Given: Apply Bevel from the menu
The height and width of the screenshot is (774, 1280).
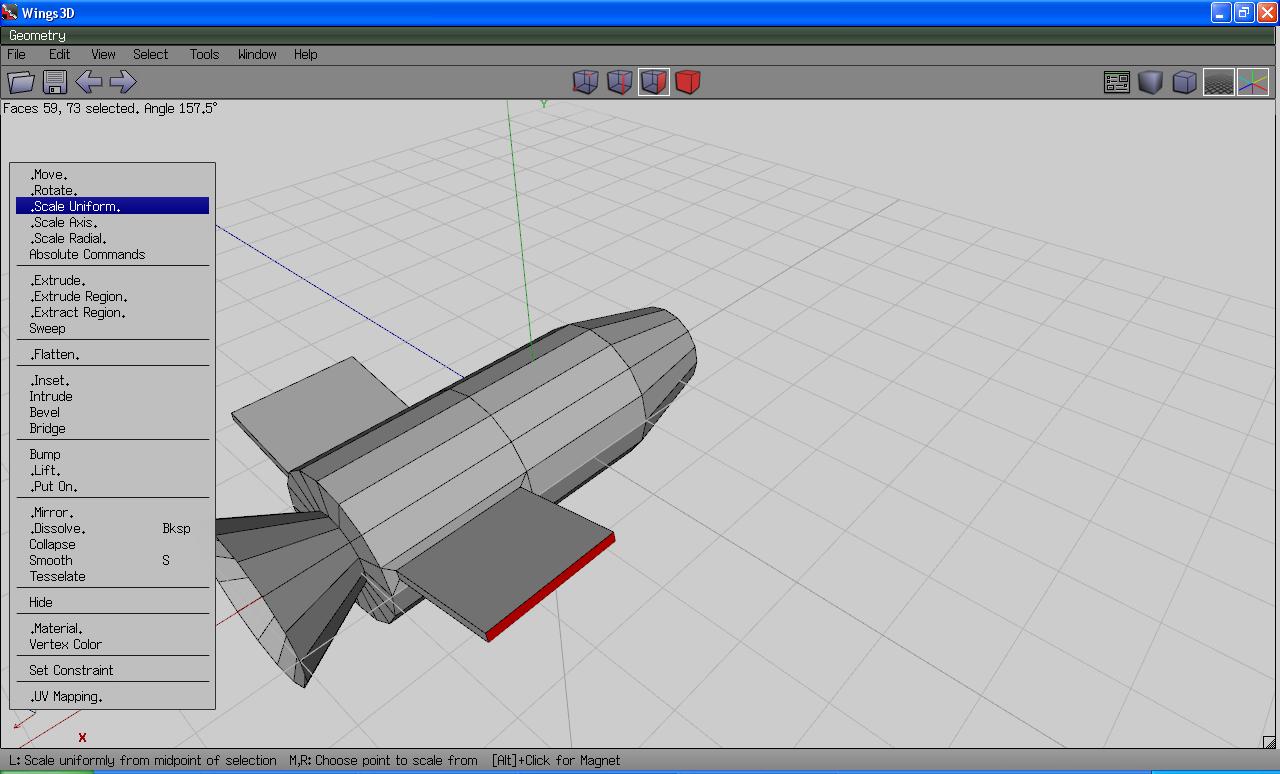Looking at the screenshot, I should tap(112, 412).
